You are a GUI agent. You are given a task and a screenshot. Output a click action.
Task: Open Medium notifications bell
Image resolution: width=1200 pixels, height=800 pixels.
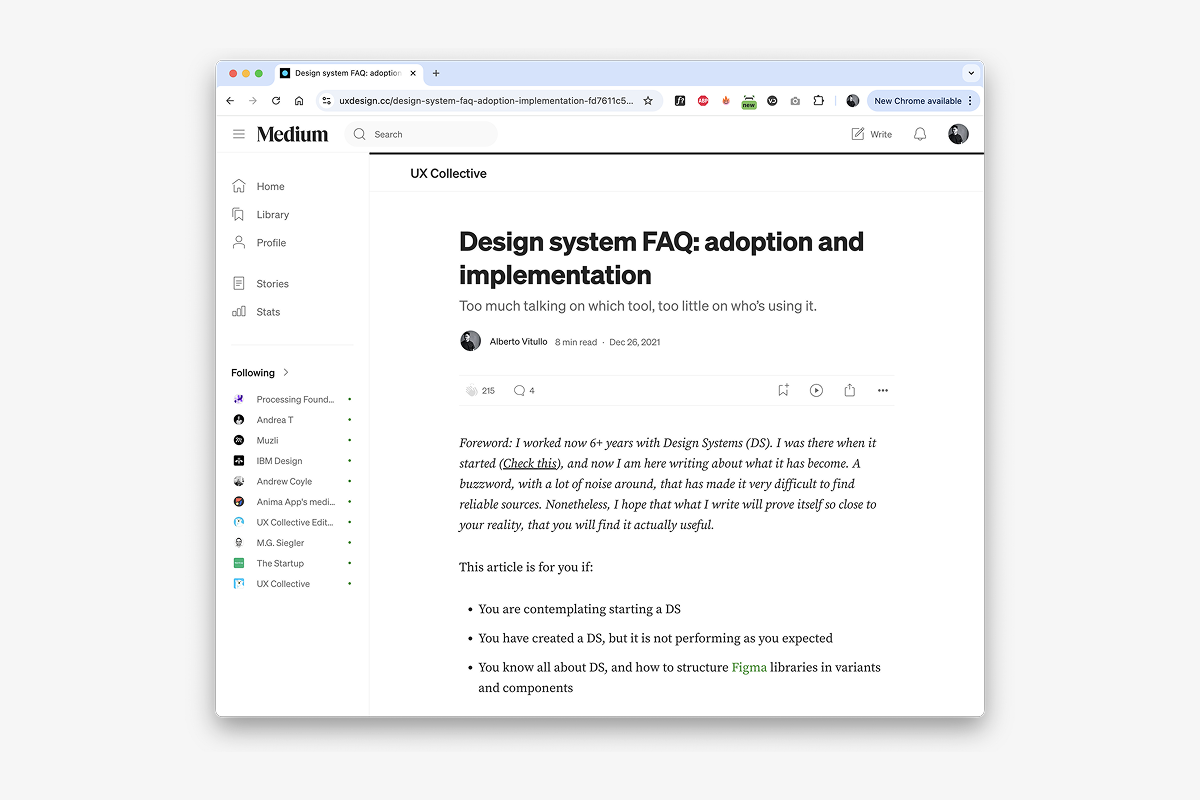point(920,134)
